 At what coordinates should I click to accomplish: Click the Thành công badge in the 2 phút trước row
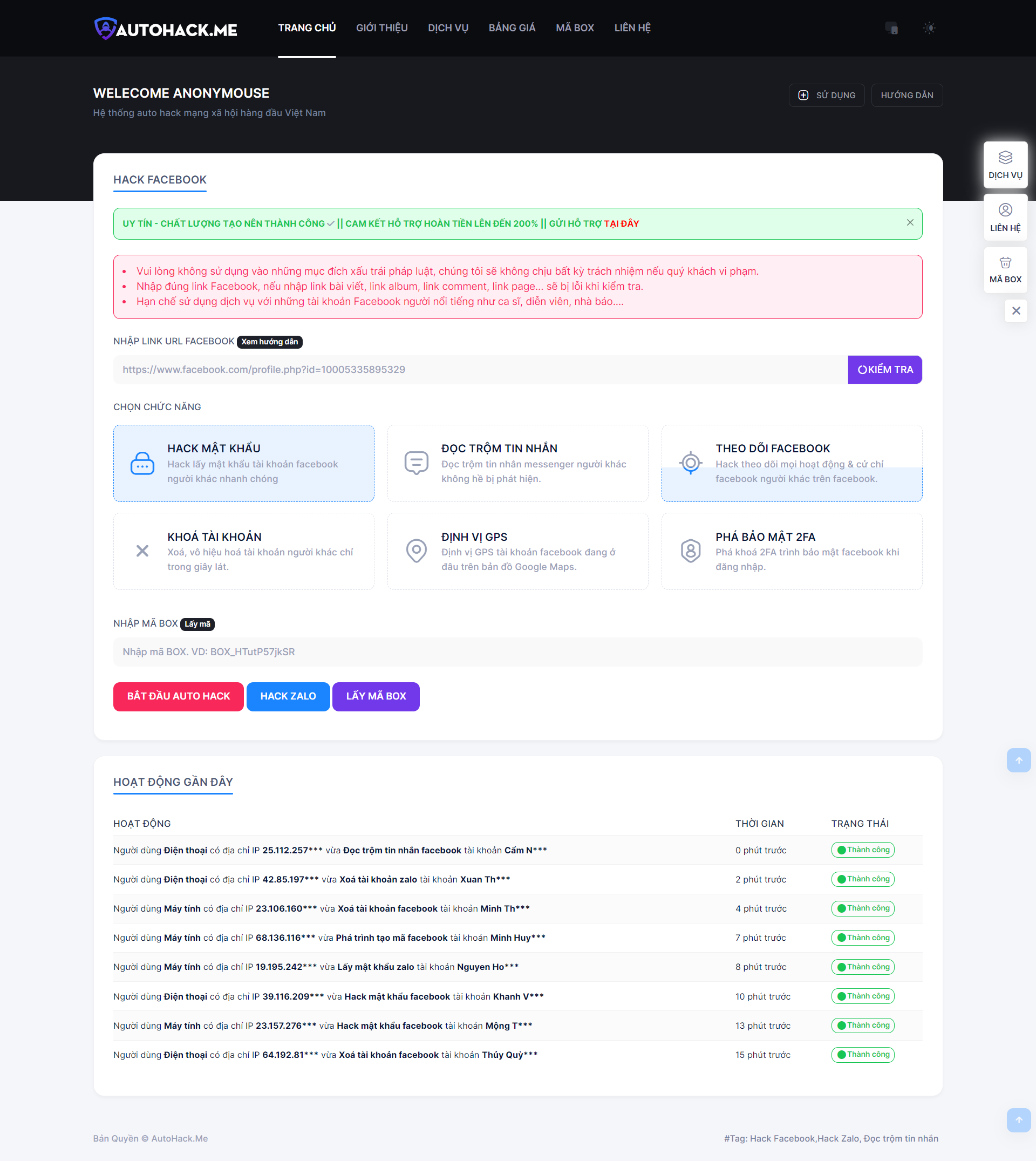(862, 879)
